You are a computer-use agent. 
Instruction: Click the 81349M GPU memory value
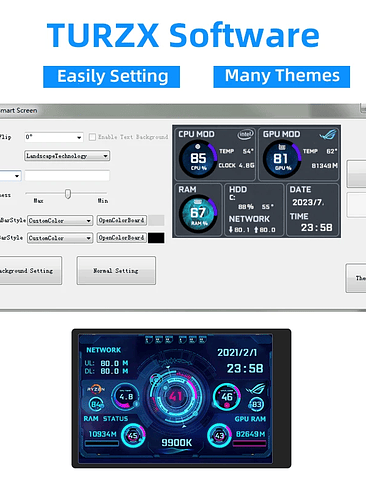click(324, 165)
